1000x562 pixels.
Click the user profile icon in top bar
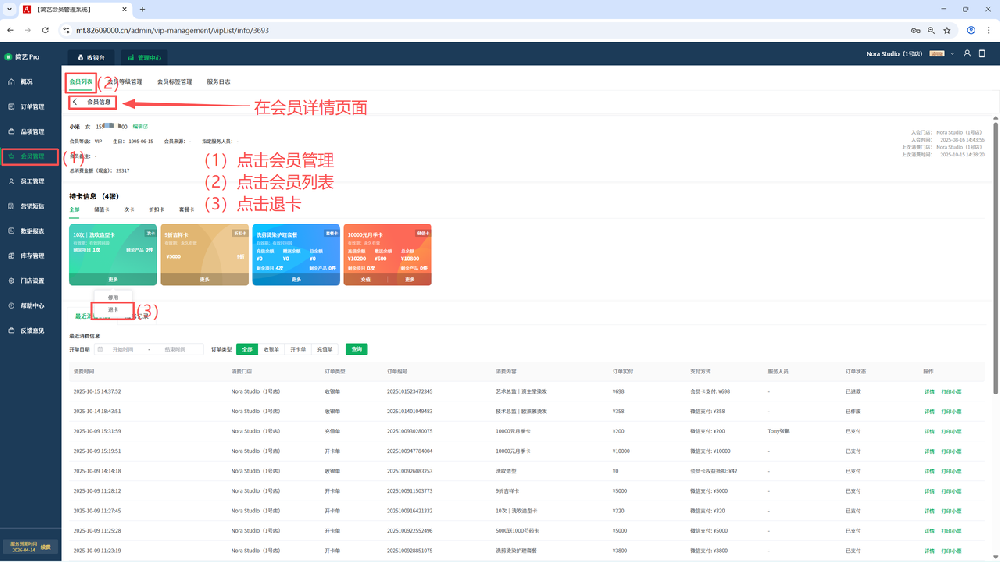pyautogui.click(x=967, y=54)
